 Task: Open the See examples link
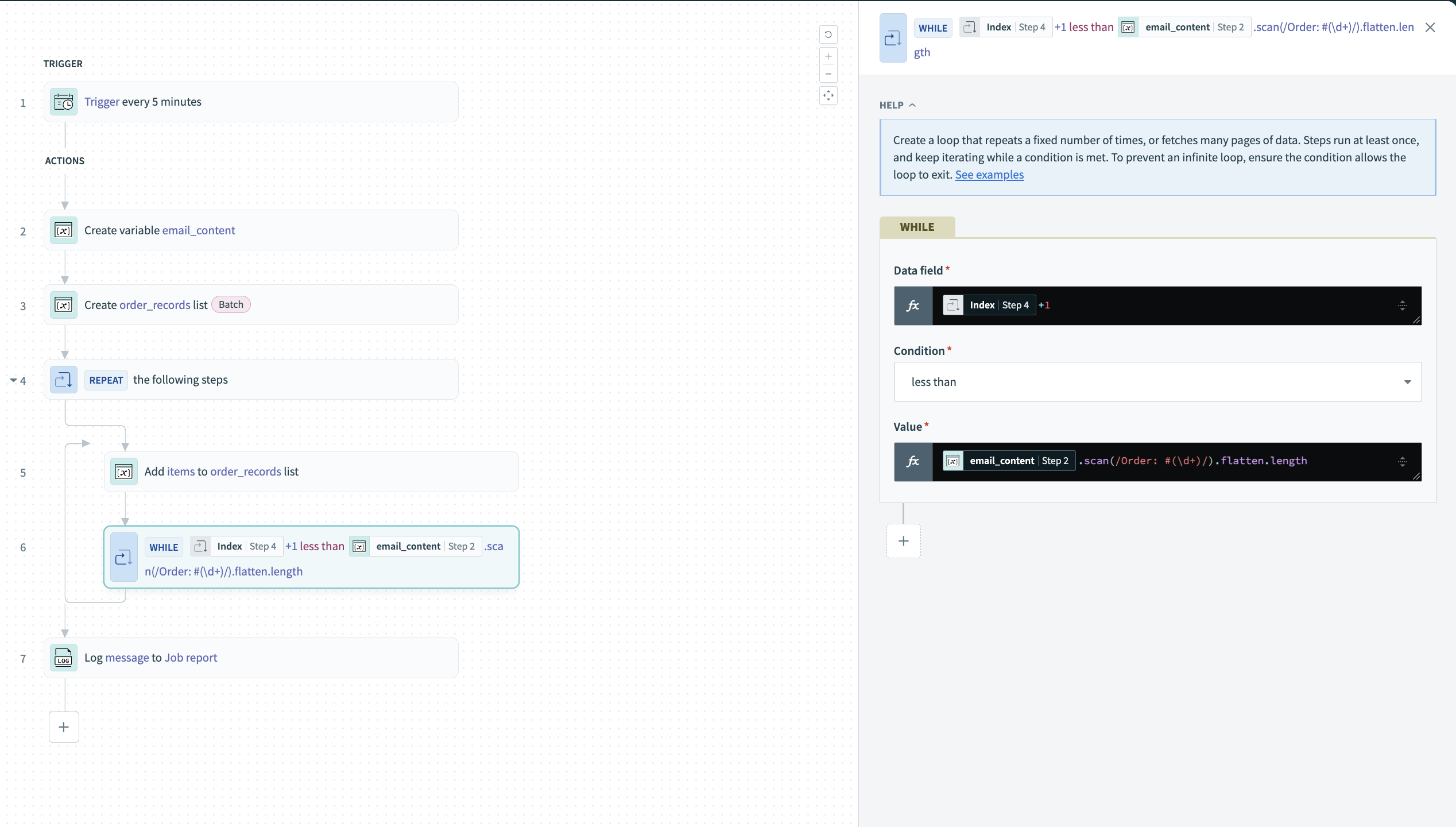(989, 175)
